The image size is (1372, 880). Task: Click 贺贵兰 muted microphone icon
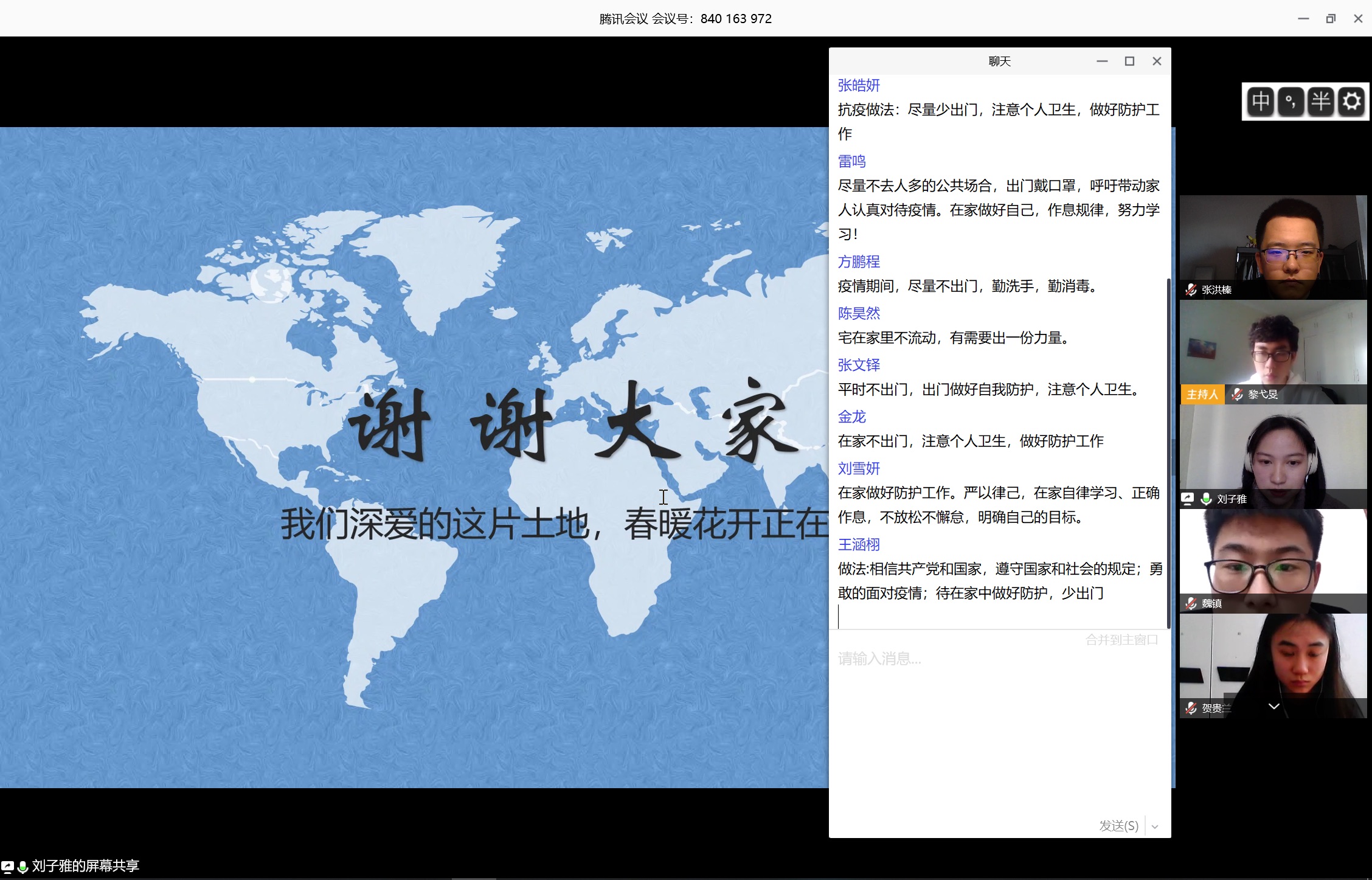coord(1191,709)
